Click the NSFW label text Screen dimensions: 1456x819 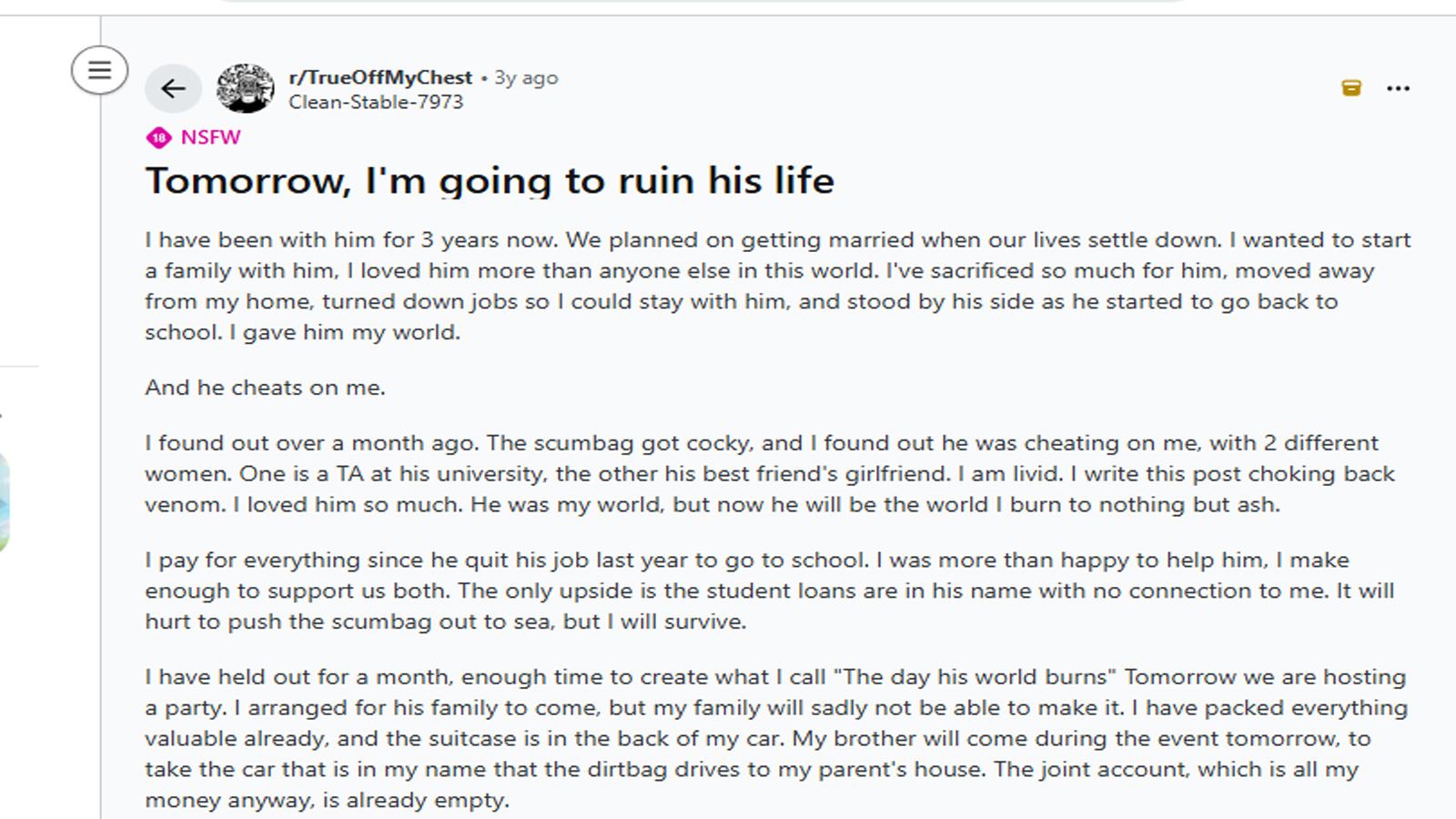210,137
